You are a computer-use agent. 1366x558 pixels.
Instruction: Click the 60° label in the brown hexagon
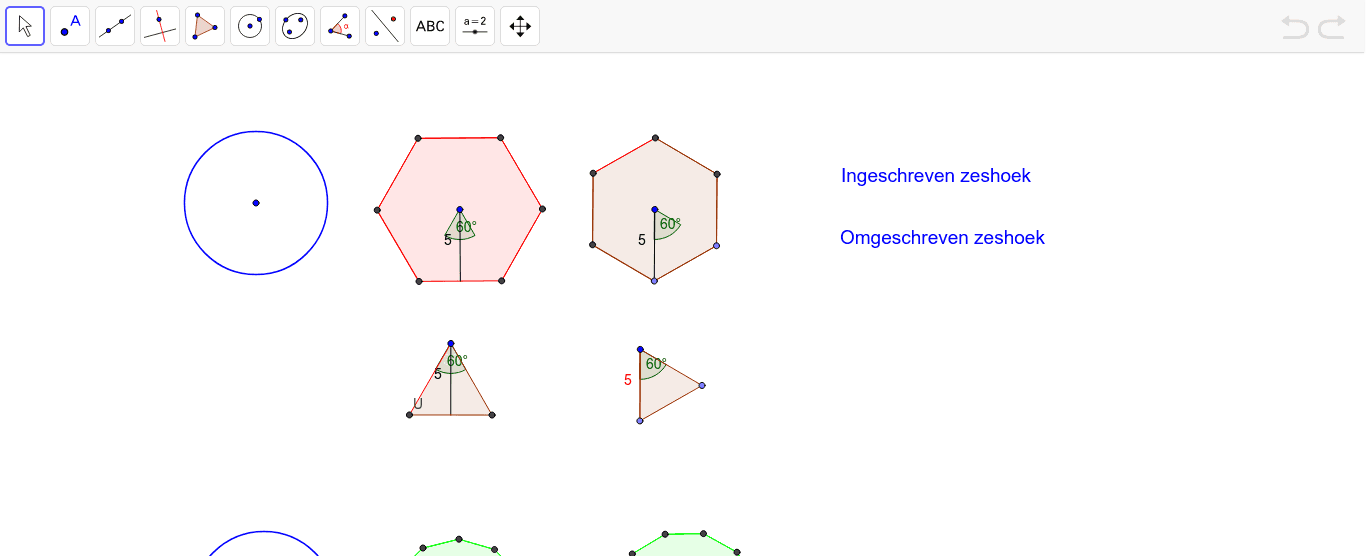coord(670,224)
